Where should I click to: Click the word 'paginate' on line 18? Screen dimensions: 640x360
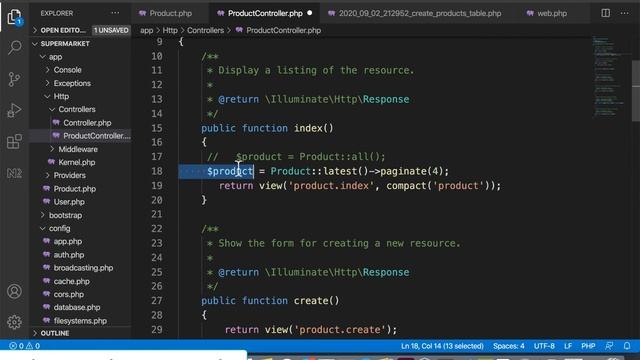(403, 171)
